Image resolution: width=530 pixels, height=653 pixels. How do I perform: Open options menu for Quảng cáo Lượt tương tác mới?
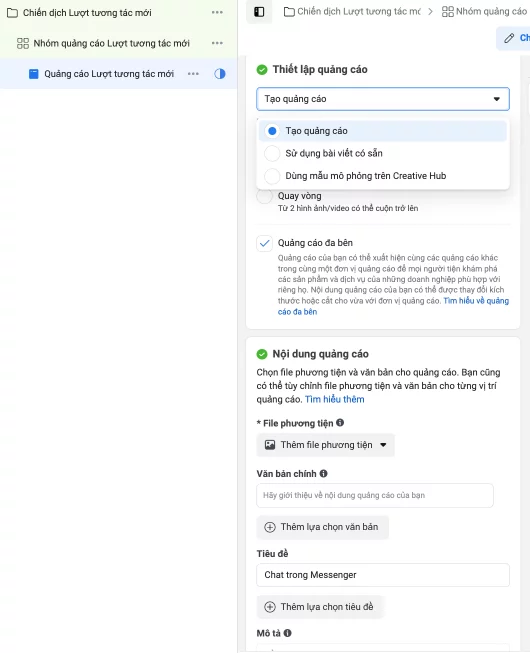[x=193, y=74]
